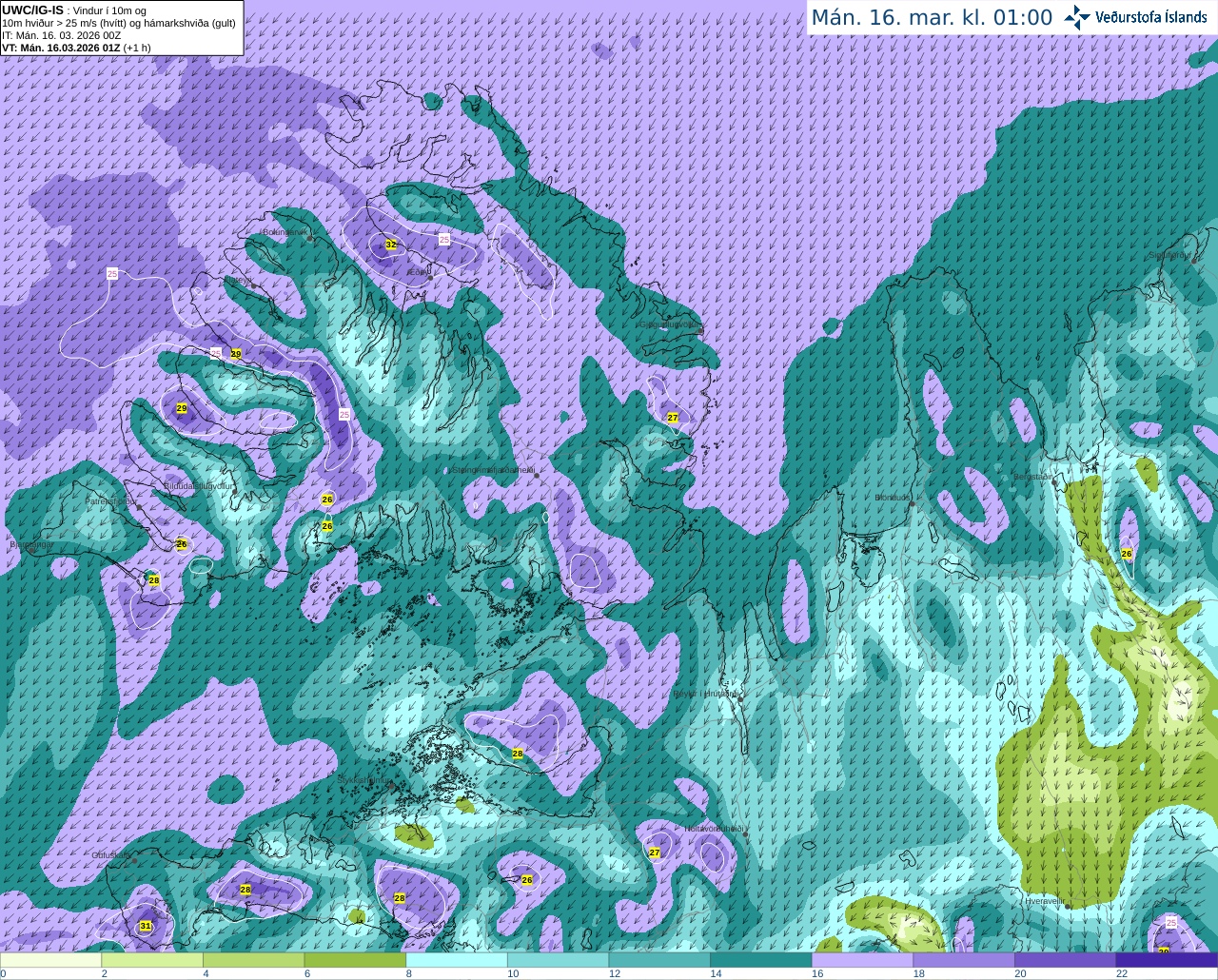
Task: Click the UWC/IG-IS model title
Action: (33, 10)
